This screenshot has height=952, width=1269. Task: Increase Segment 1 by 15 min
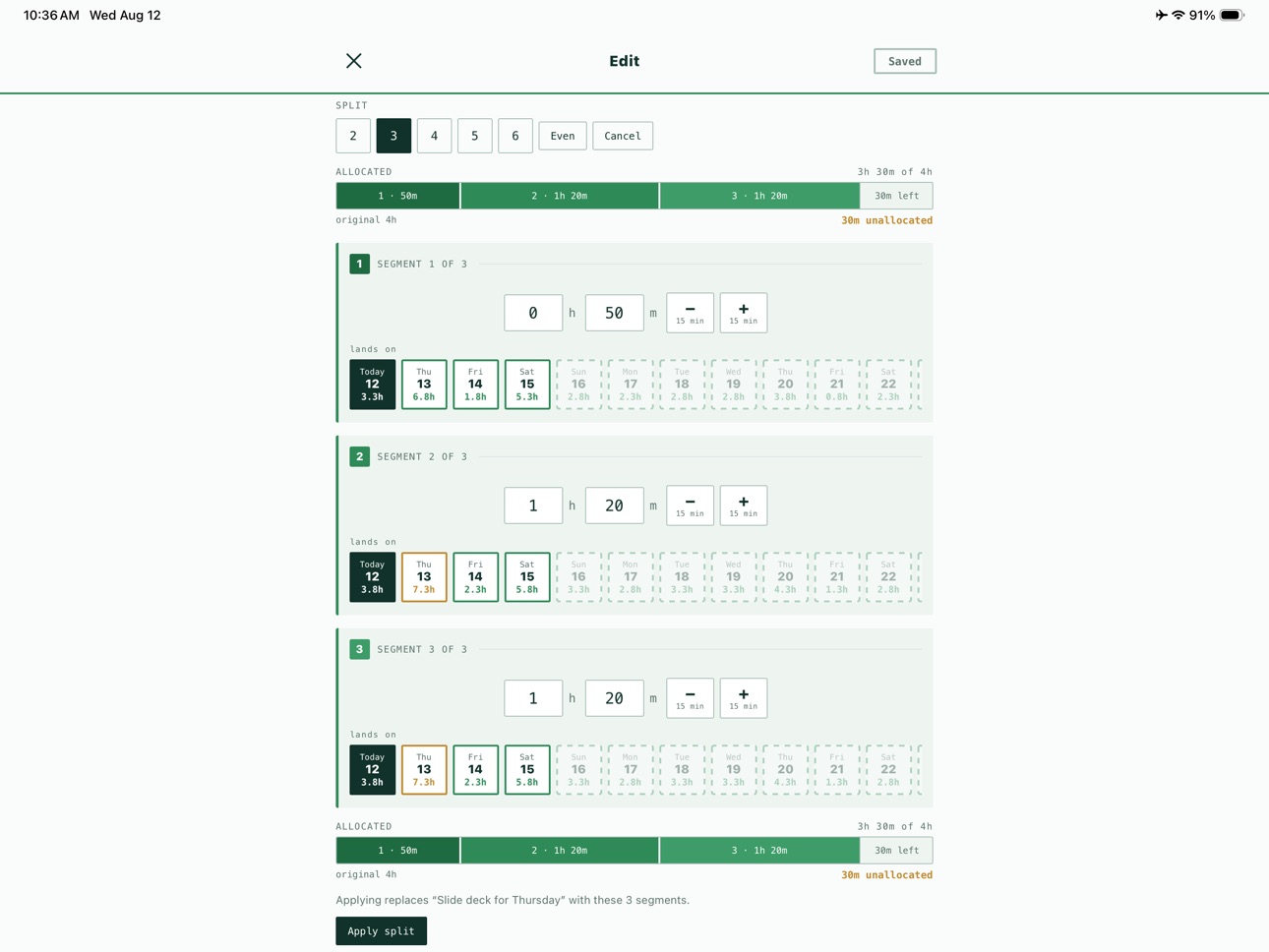(x=743, y=313)
